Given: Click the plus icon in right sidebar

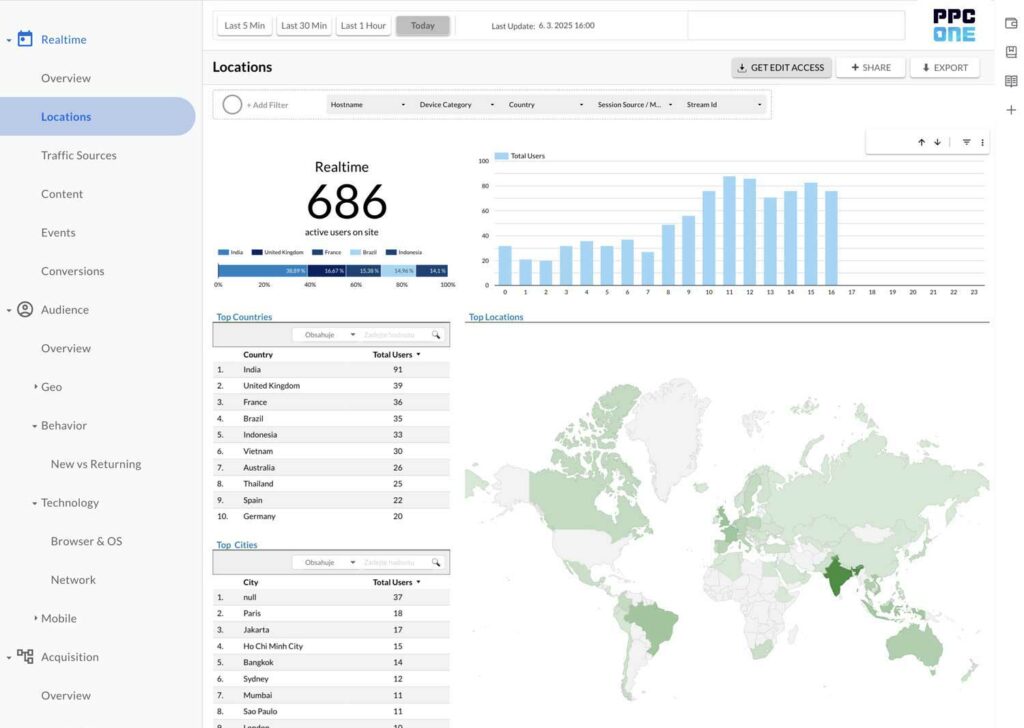Looking at the screenshot, I should pyautogui.click(x=1011, y=110).
